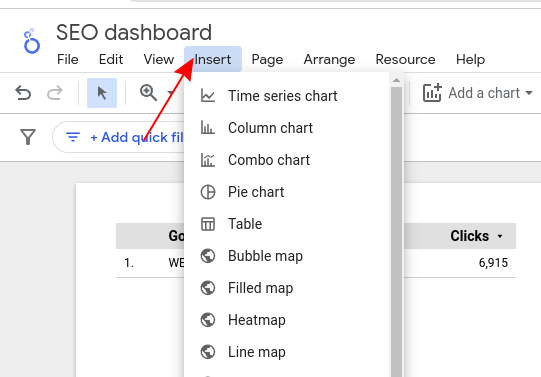Open the Clicks column sort dropdown
Image resolution: width=541 pixels, height=377 pixels.
[x=500, y=236]
